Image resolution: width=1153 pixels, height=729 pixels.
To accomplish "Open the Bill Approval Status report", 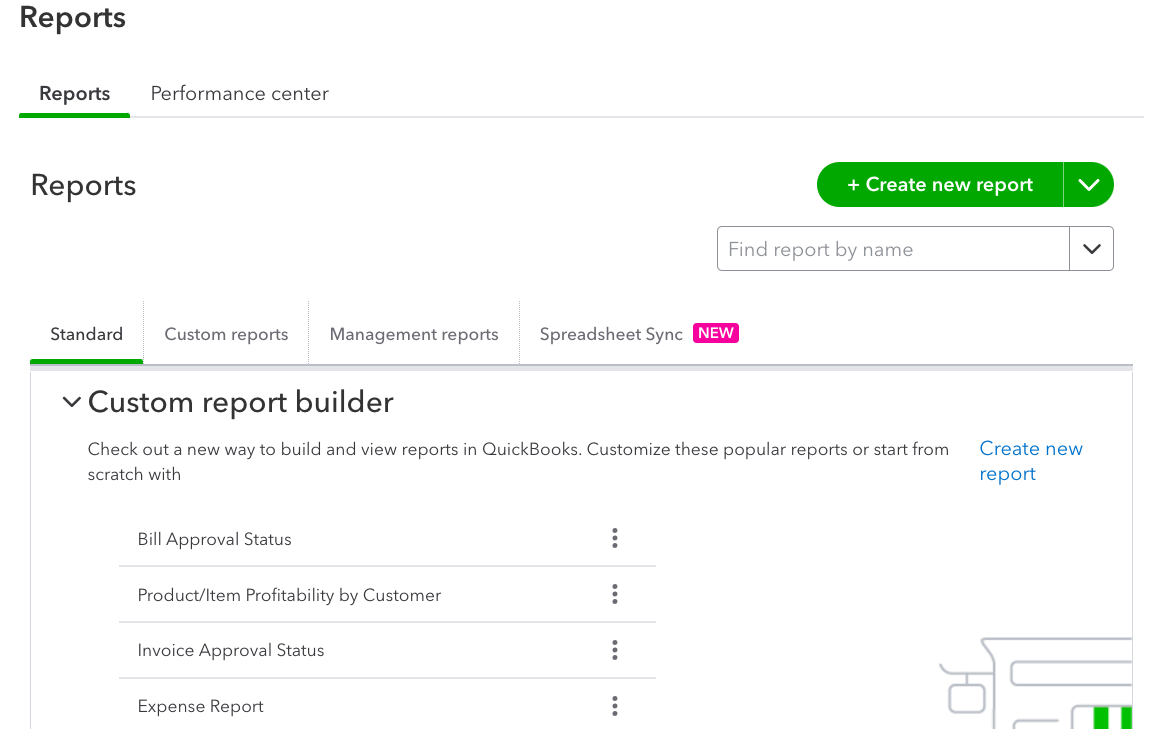I will 215,540.
